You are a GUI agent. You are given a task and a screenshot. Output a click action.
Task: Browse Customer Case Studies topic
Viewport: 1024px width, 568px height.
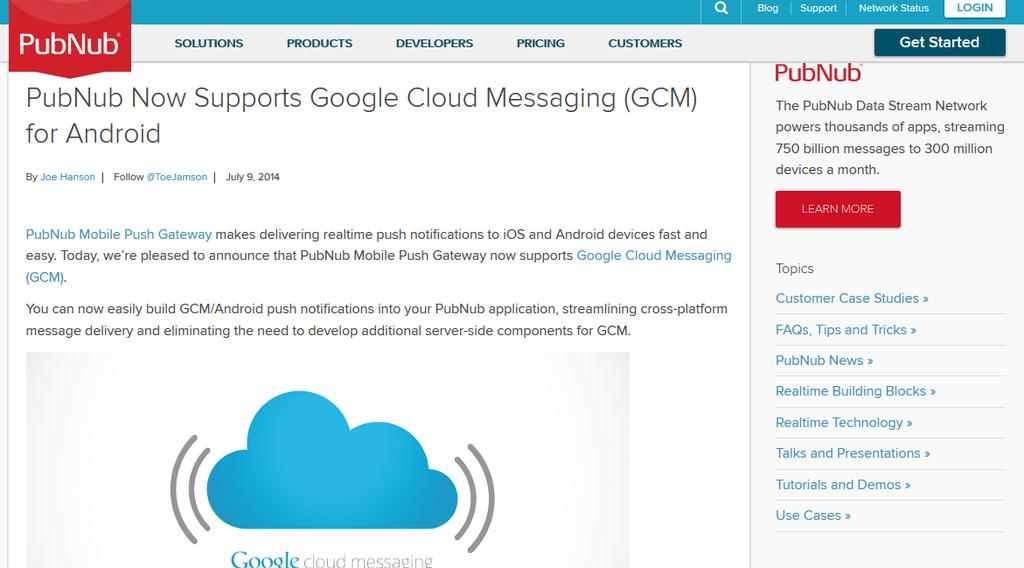coord(852,298)
